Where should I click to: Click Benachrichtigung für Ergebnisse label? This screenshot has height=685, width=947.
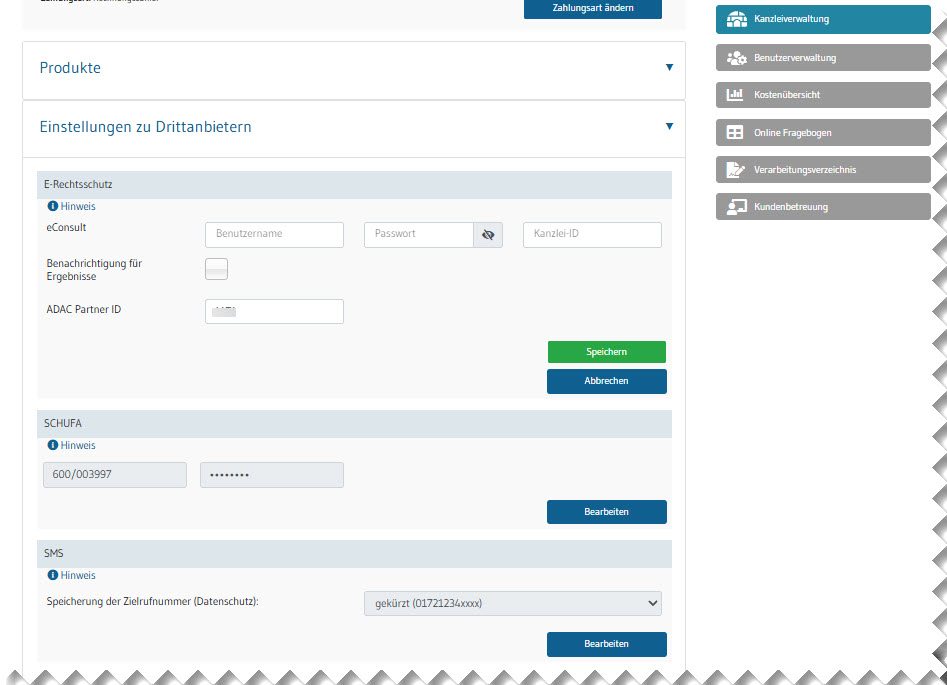[x=94, y=270]
